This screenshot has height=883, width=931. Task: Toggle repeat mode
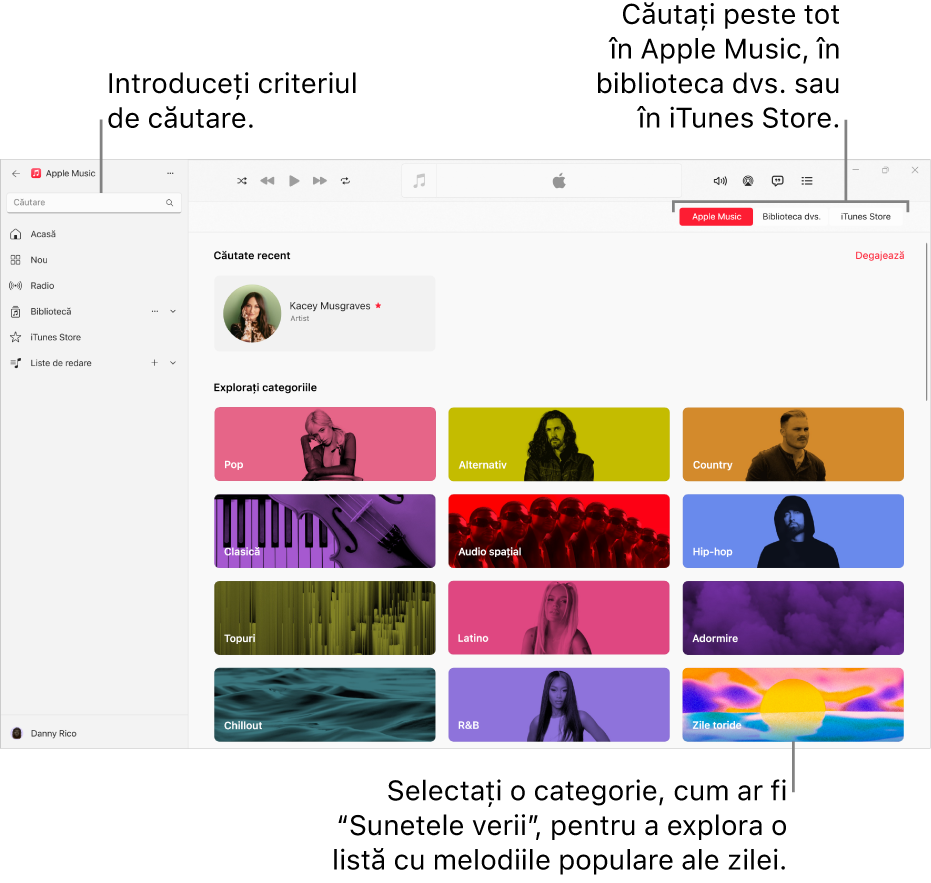[345, 181]
